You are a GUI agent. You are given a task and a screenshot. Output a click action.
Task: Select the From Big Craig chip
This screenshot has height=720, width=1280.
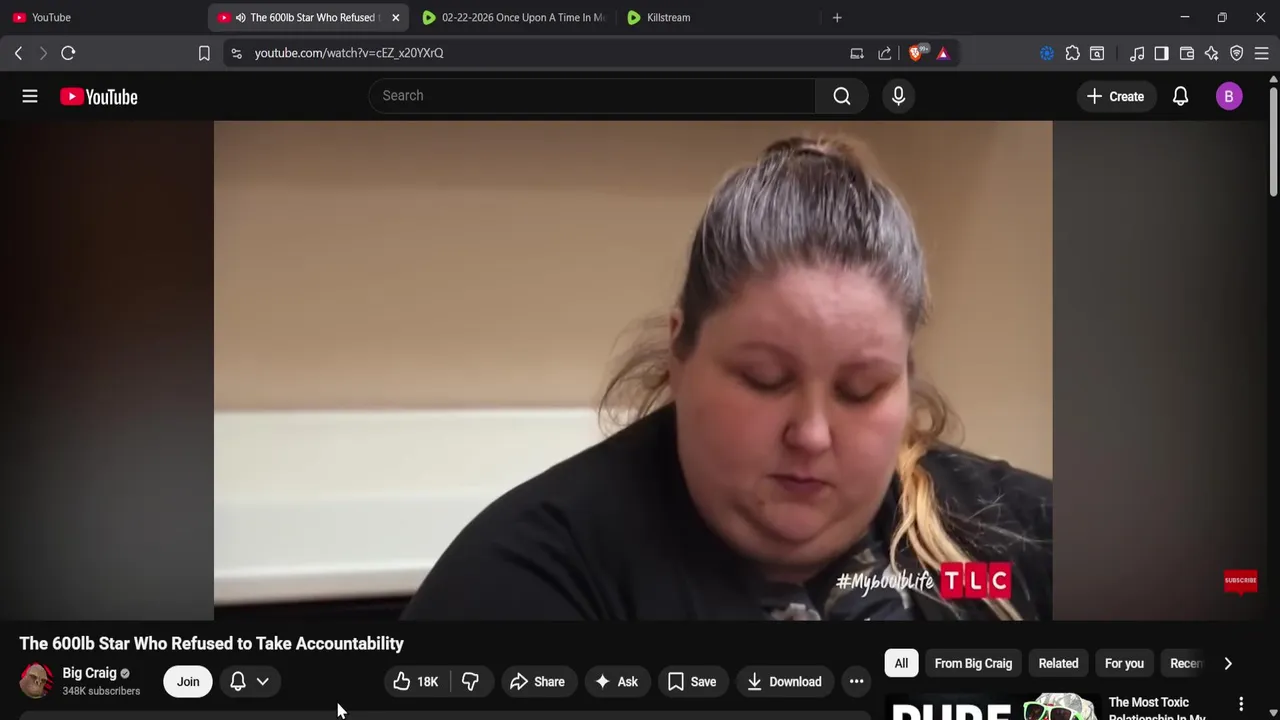[x=973, y=663]
